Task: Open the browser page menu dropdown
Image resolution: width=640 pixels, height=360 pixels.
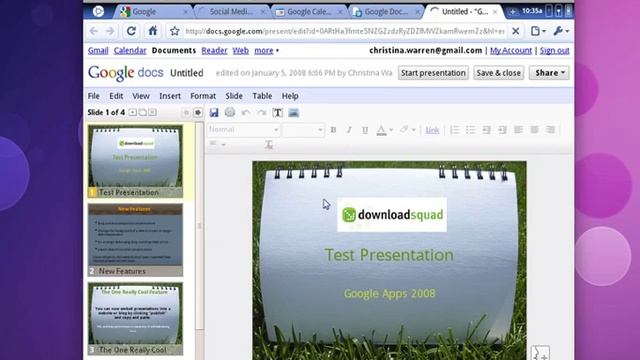Action: click(538, 31)
